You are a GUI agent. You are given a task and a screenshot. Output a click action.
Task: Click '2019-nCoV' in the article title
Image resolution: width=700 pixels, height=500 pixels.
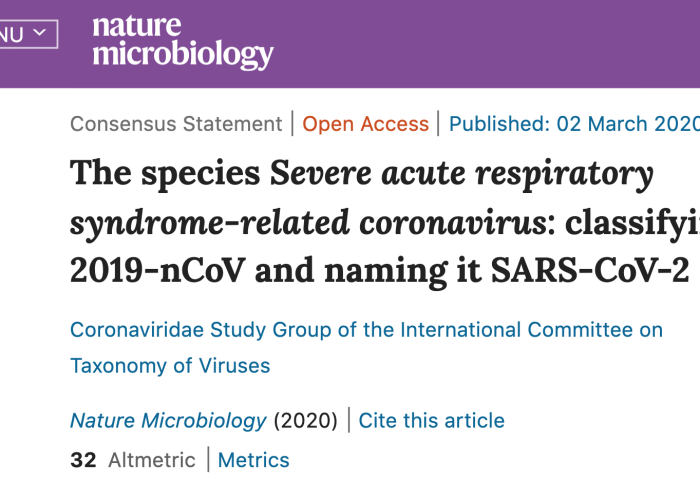click(158, 271)
